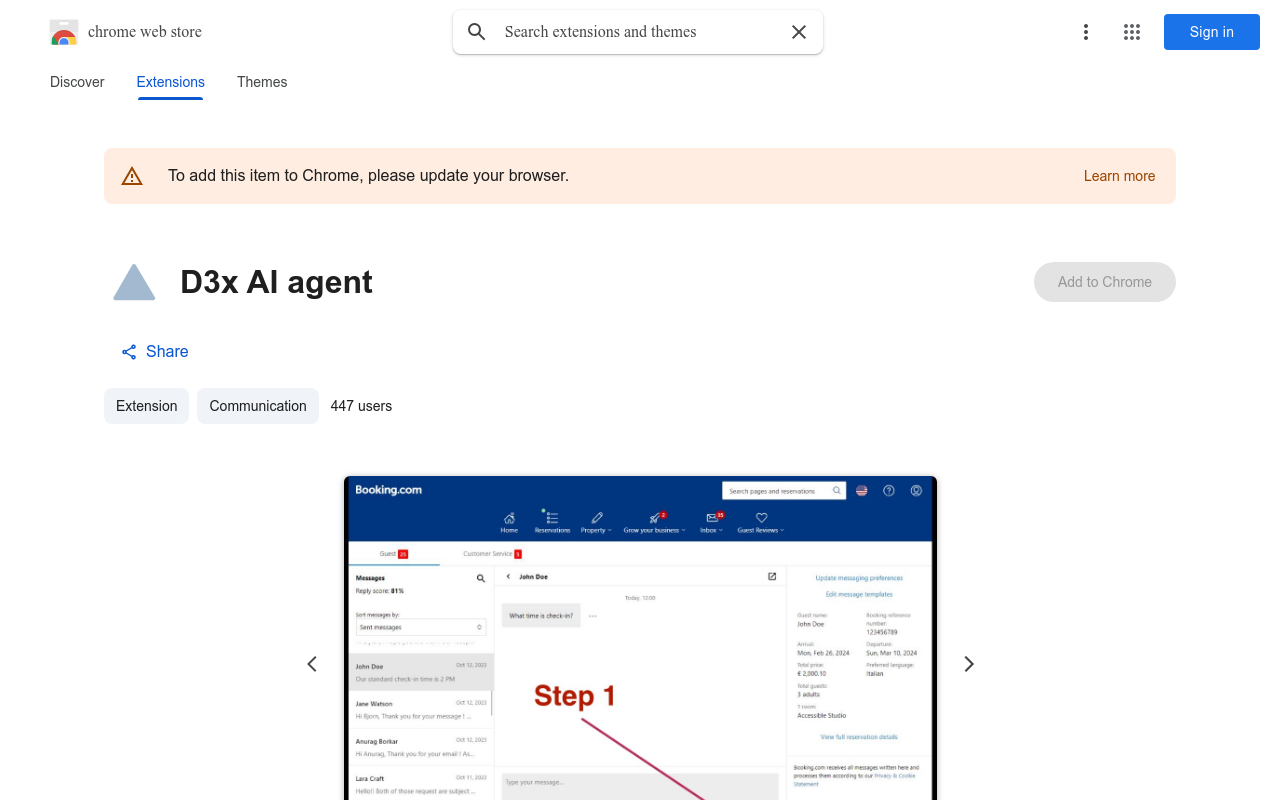Click the Chrome Web Store logo
1280x800 pixels.
[64, 32]
